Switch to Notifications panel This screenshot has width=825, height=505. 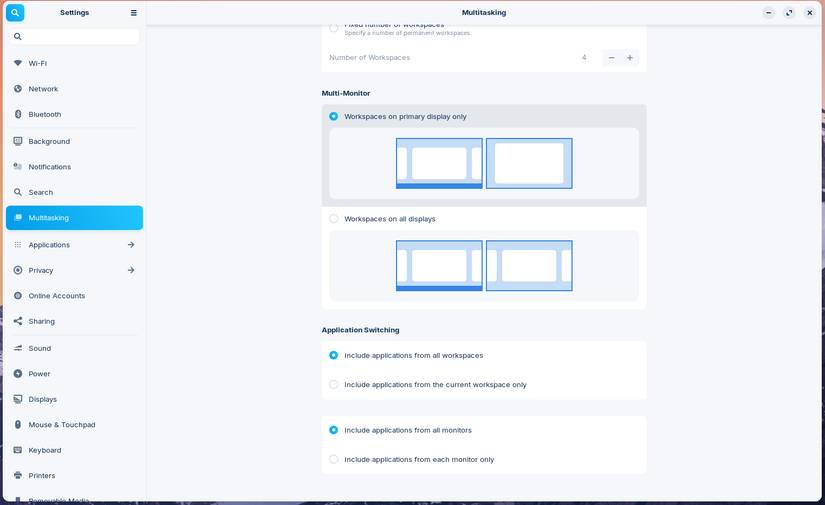point(74,166)
